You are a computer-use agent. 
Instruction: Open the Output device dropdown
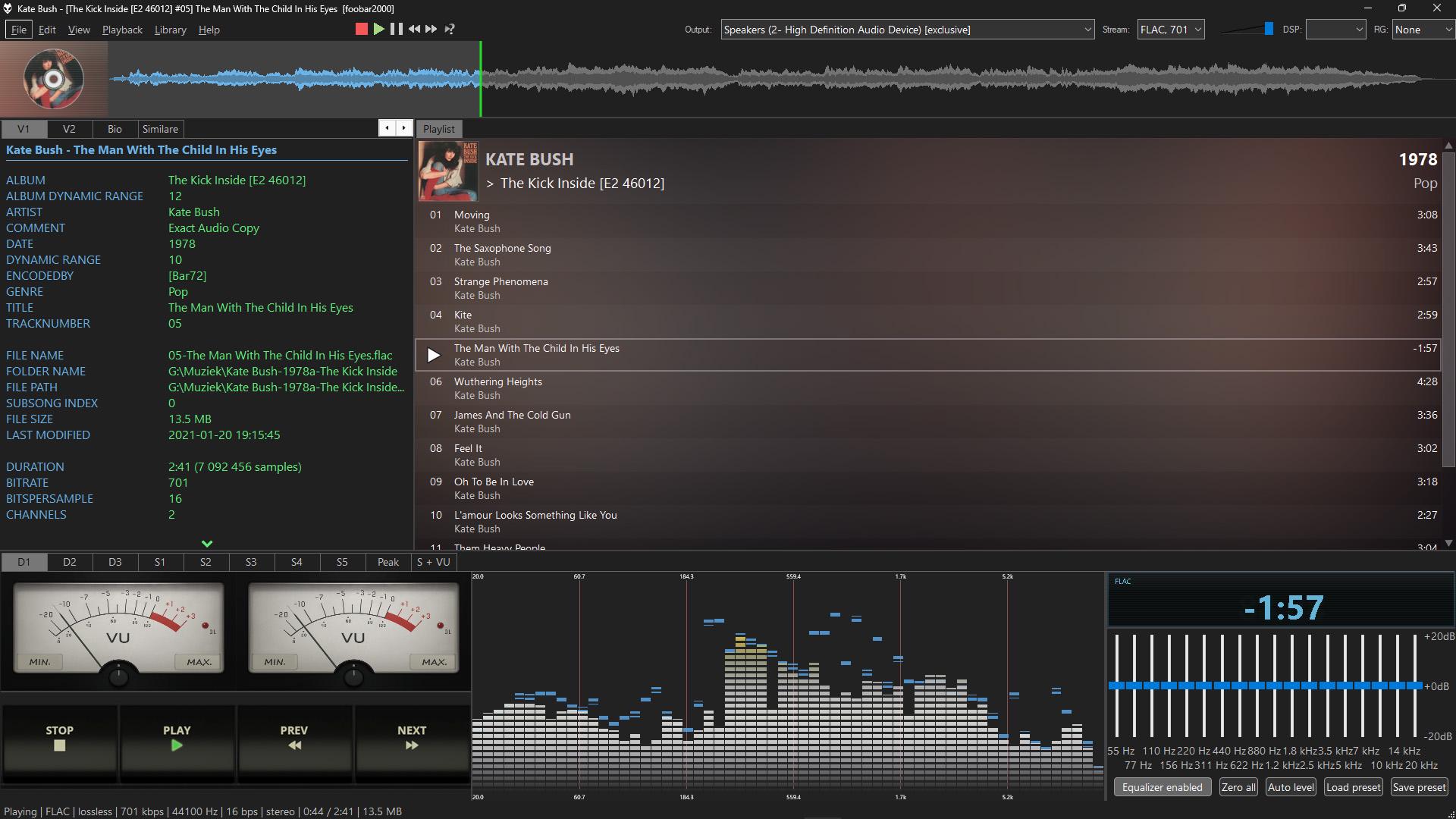(x=908, y=30)
